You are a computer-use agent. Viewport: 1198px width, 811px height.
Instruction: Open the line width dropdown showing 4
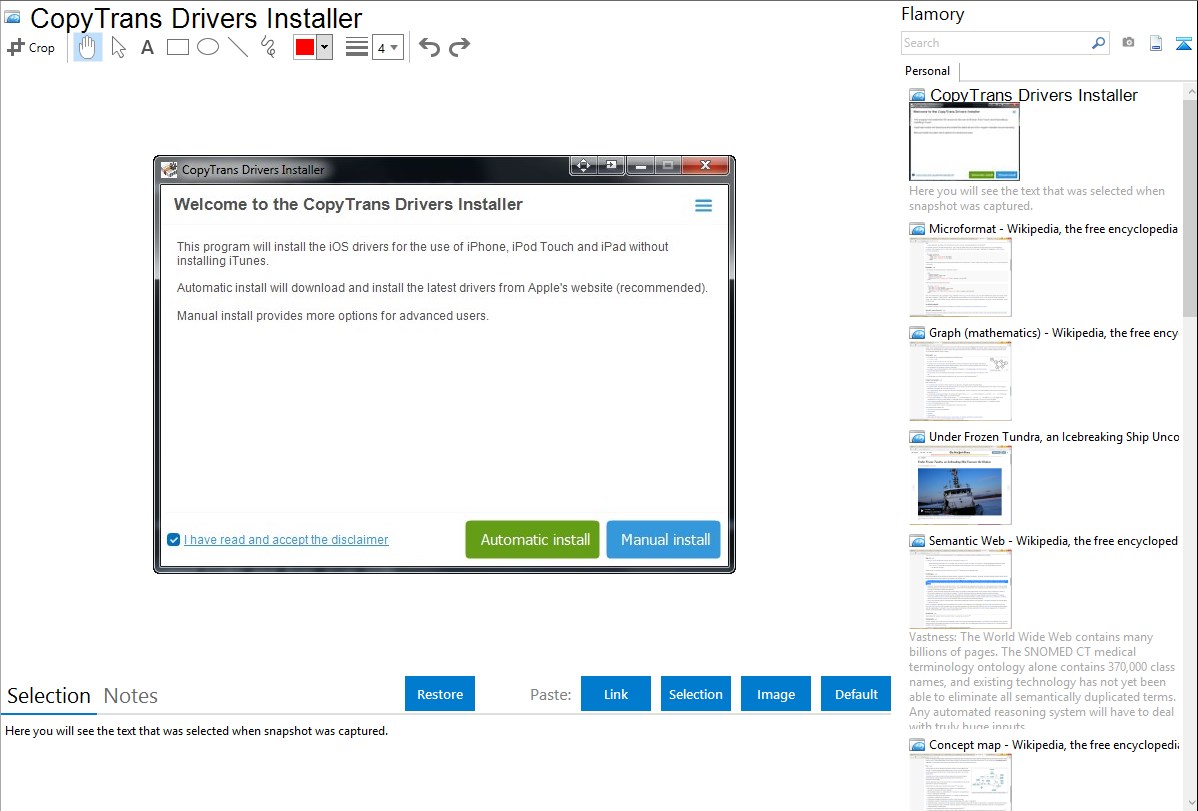tap(387, 47)
